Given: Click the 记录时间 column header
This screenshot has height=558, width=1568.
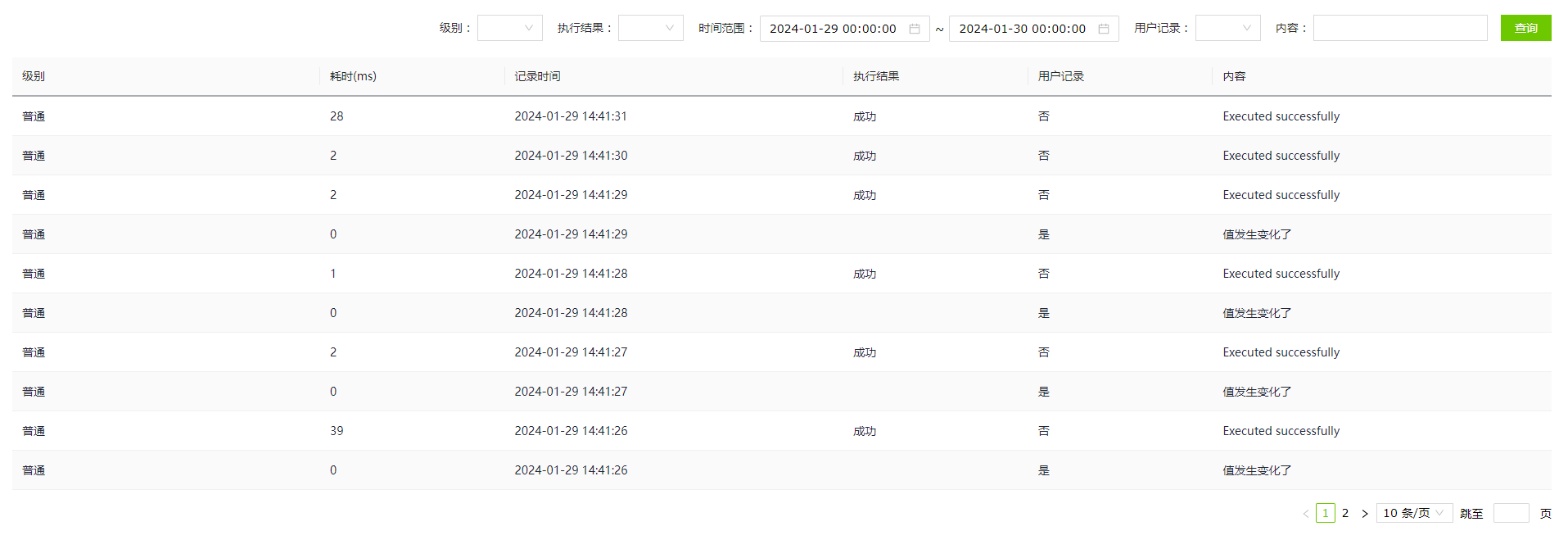Looking at the screenshot, I should coord(537,76).
